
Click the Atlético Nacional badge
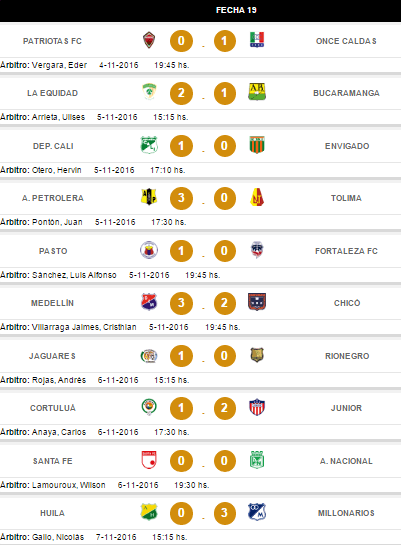click(257, 460)
